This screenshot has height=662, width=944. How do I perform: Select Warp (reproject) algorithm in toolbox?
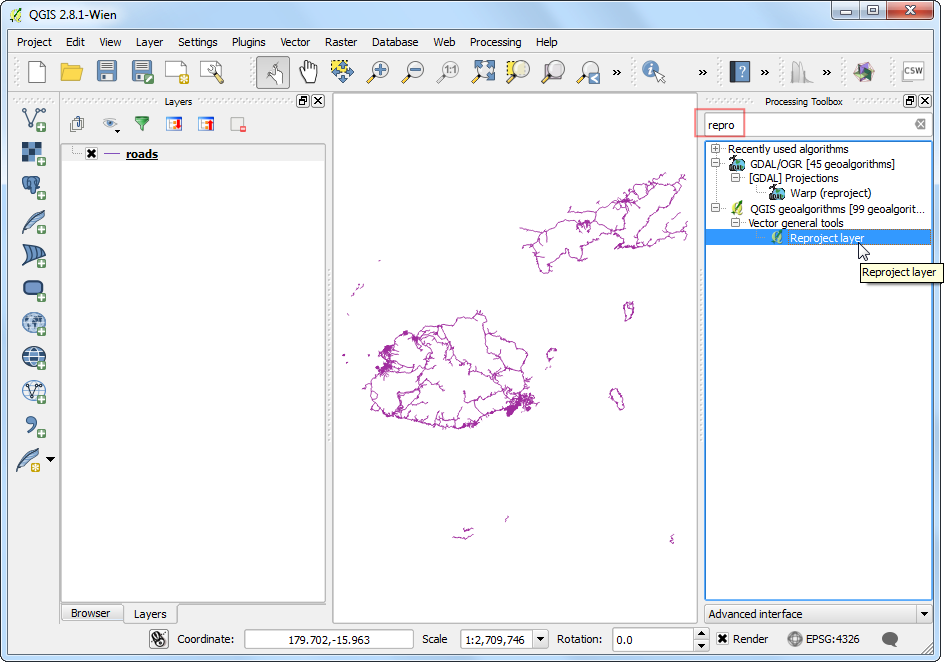coord(830,193)
